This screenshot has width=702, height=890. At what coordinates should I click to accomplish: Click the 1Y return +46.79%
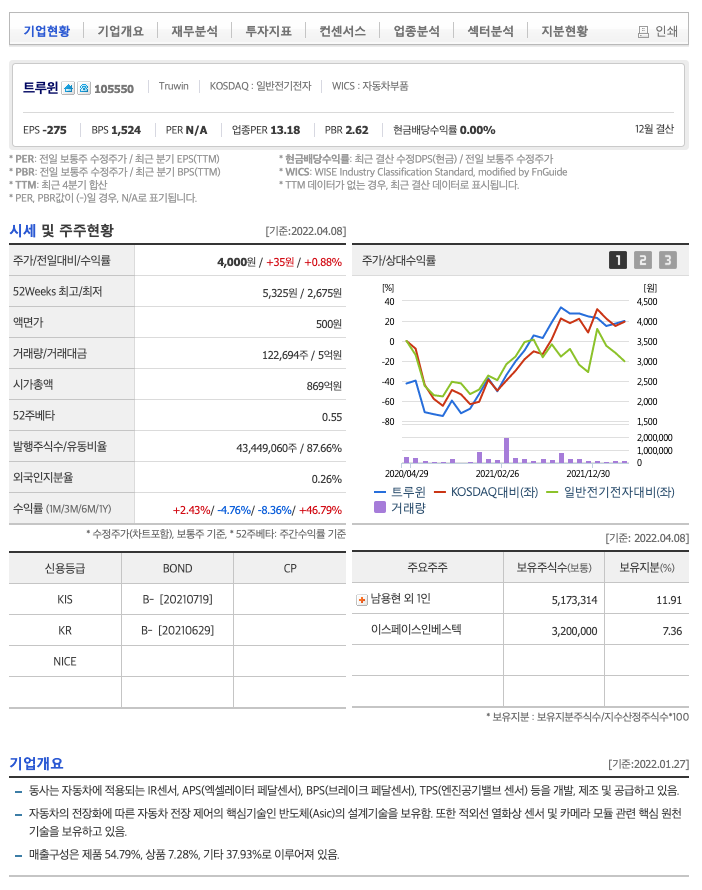(321, 510)
